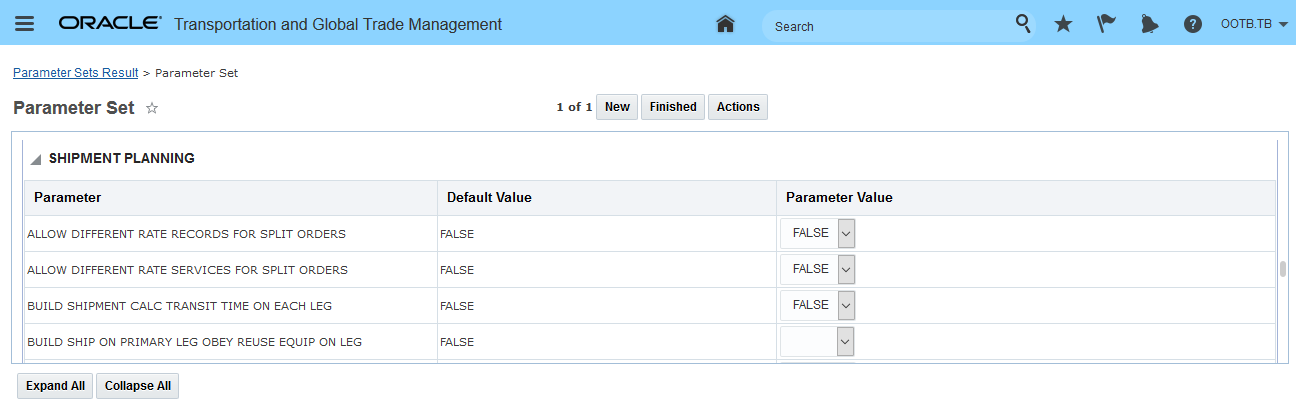Viewport: 1296px width, 403px height.
Task: Go to the Home page icon
Action: click(726, 24)
